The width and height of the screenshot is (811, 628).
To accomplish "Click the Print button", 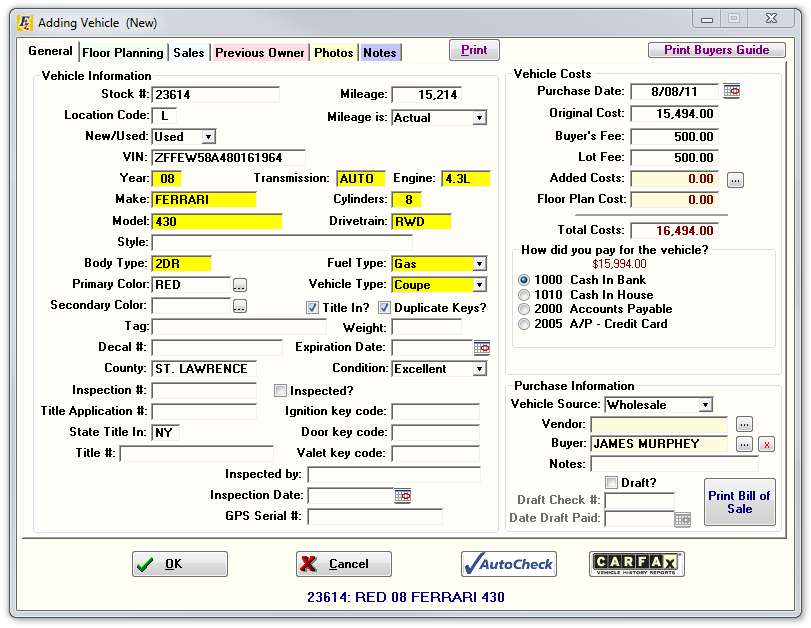I will [x=474, y=50].
